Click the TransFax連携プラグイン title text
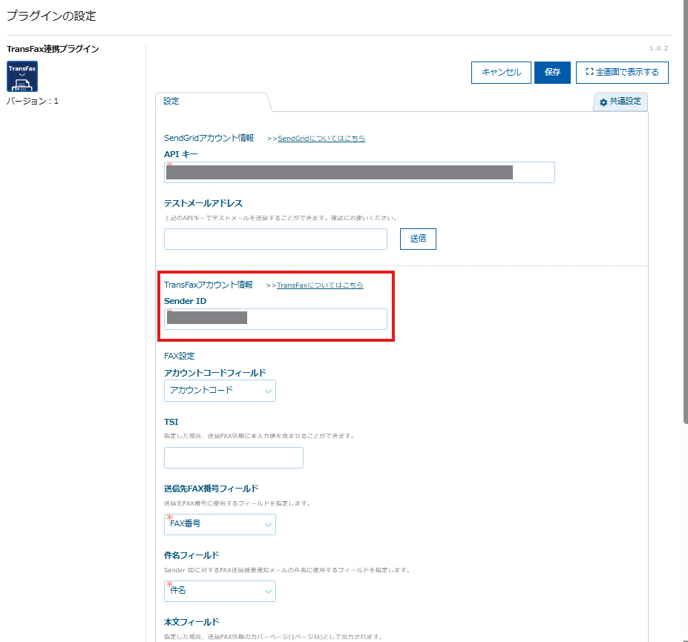 53,49
